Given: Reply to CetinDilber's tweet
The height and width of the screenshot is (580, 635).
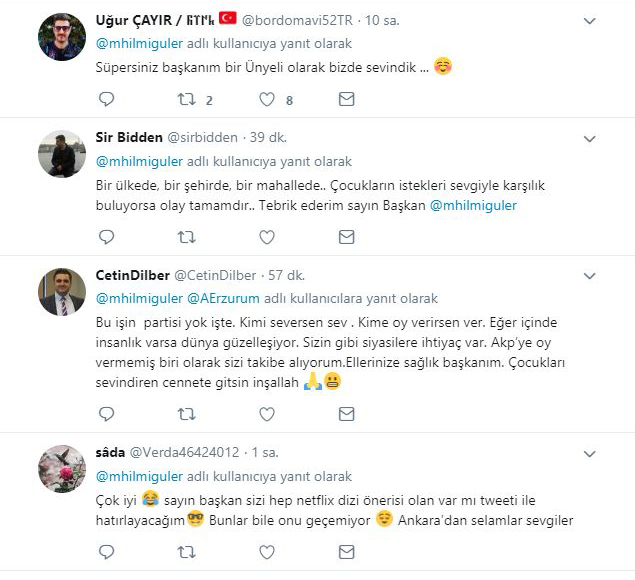Looking at the screenshot, I should click(x=107, y=414).
